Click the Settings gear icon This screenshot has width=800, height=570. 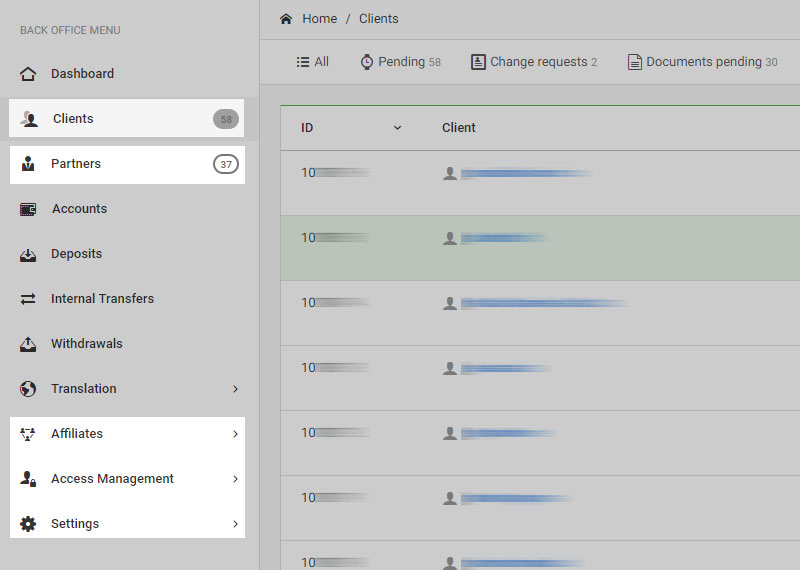tap(28, 524)
